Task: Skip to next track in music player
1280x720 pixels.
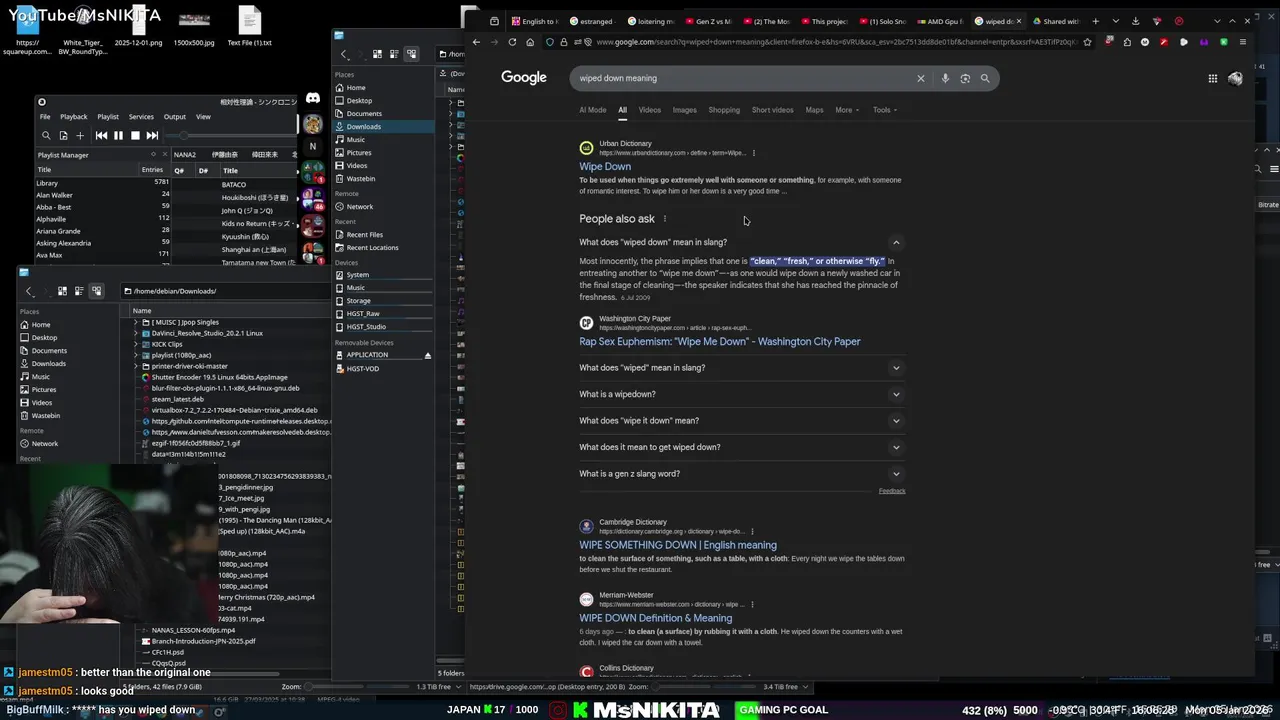Action: click(152, 136)
